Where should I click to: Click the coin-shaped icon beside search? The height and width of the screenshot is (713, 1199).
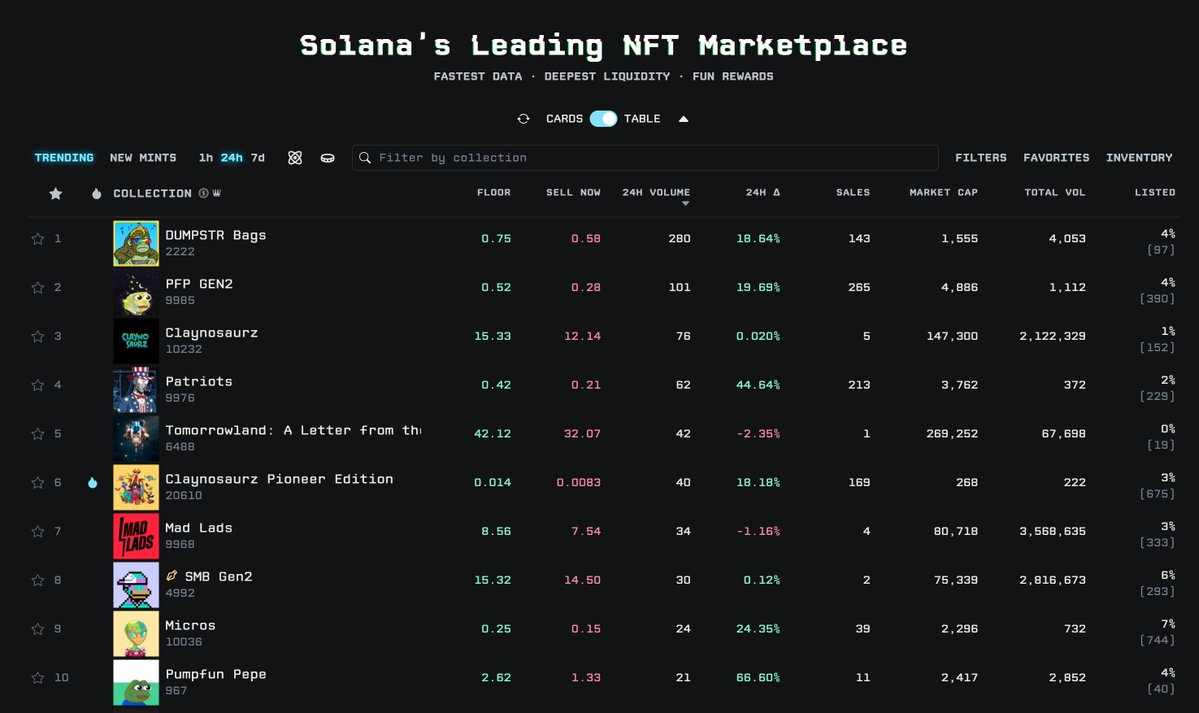click(x=327, y=158)
